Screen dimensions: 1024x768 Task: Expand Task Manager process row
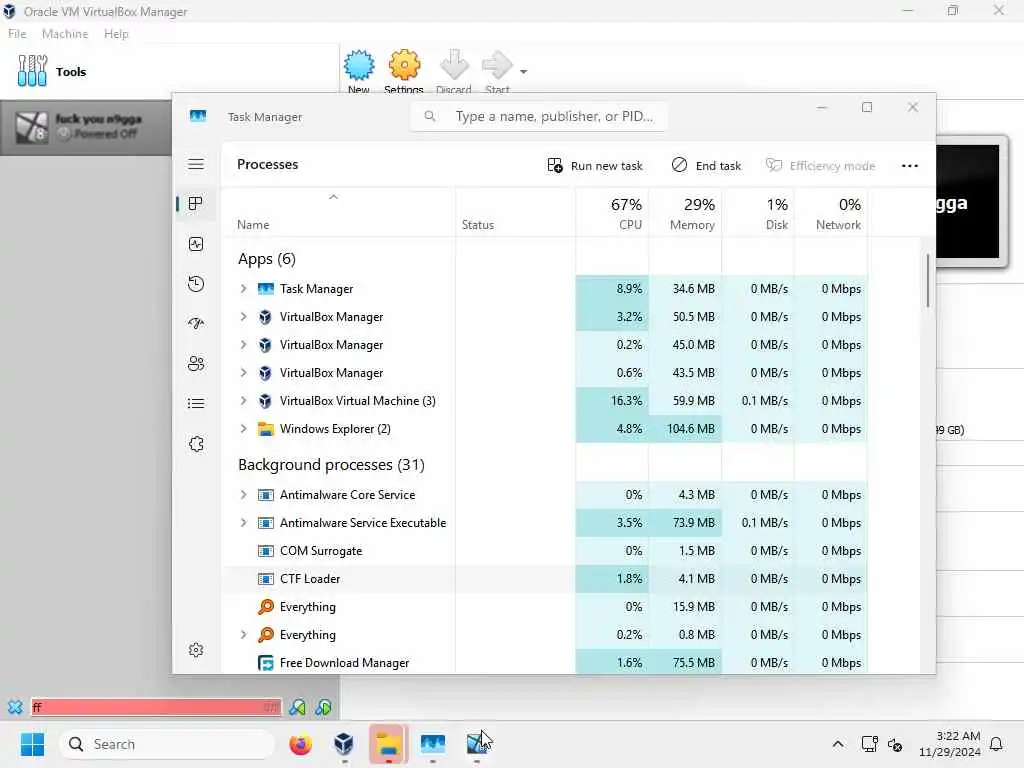click(244, 289)
